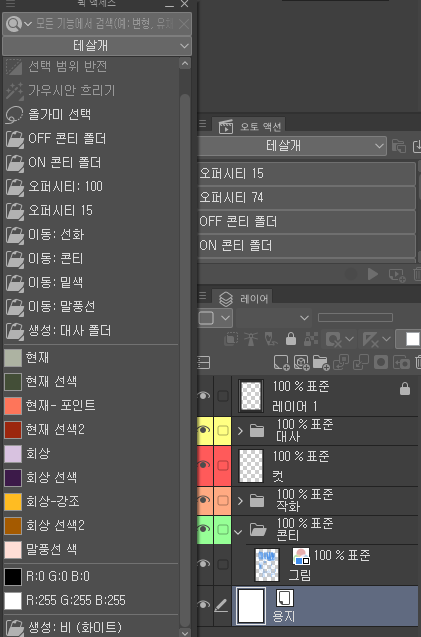Run 이동: 밑색 in quick access
Image resolution: width=421 pixels, height=637 pixels.
(91, 283)
